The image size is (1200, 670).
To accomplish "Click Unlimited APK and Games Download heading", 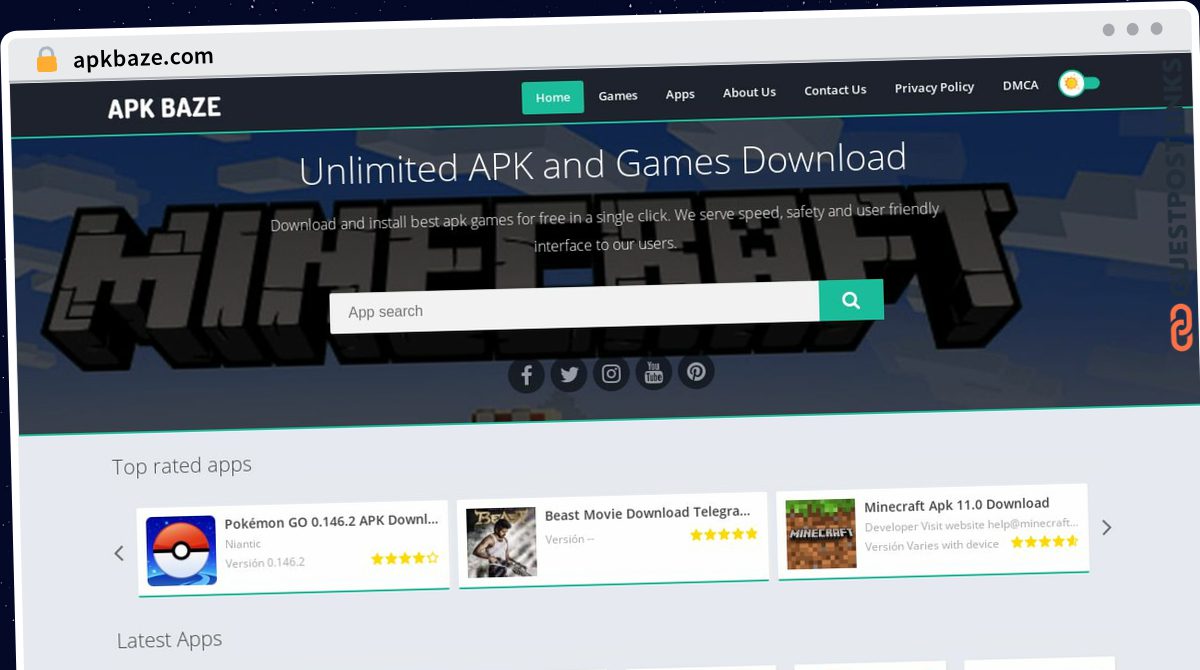I will tap(603, 165).
